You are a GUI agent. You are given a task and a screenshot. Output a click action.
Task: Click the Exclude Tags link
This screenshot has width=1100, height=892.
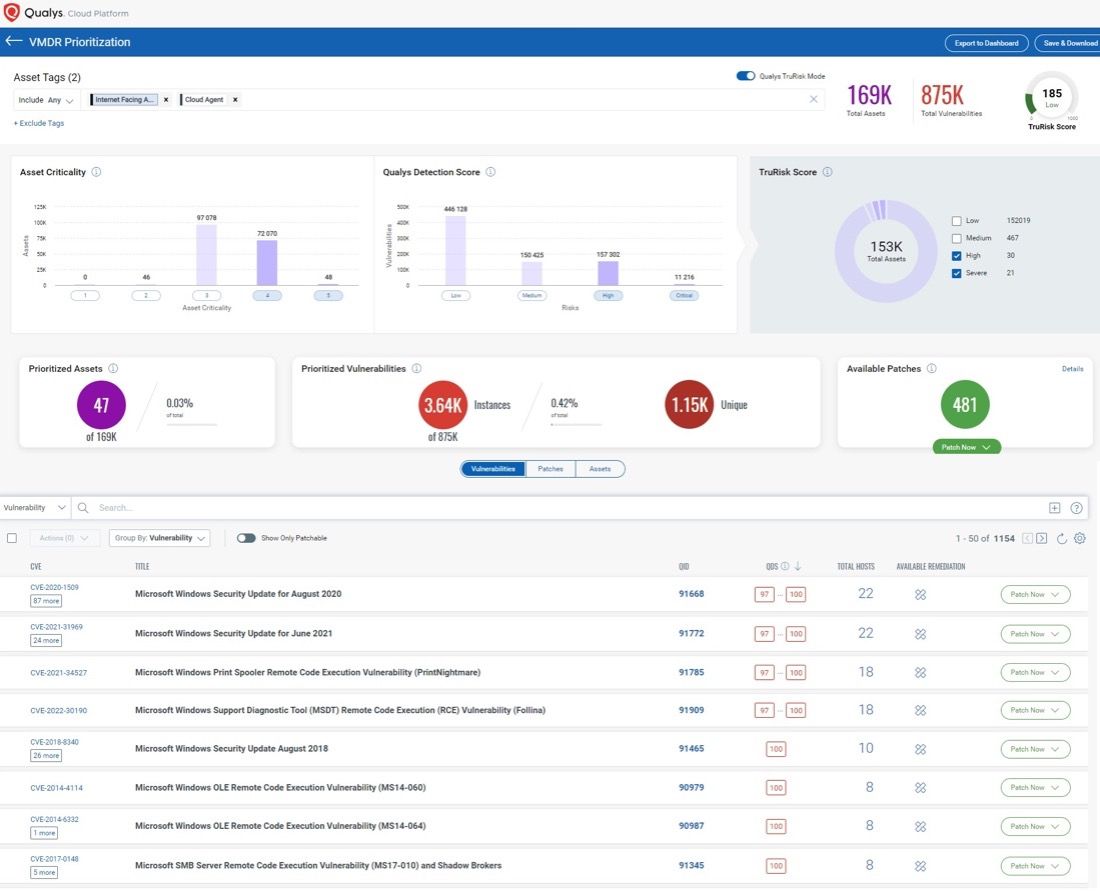[39, 123]
